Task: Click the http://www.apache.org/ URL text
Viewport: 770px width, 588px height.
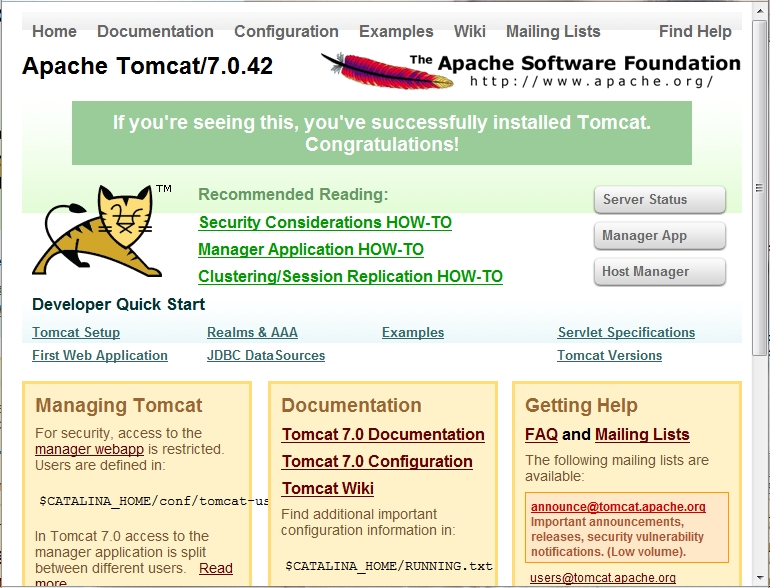Action: coord(592,81)
